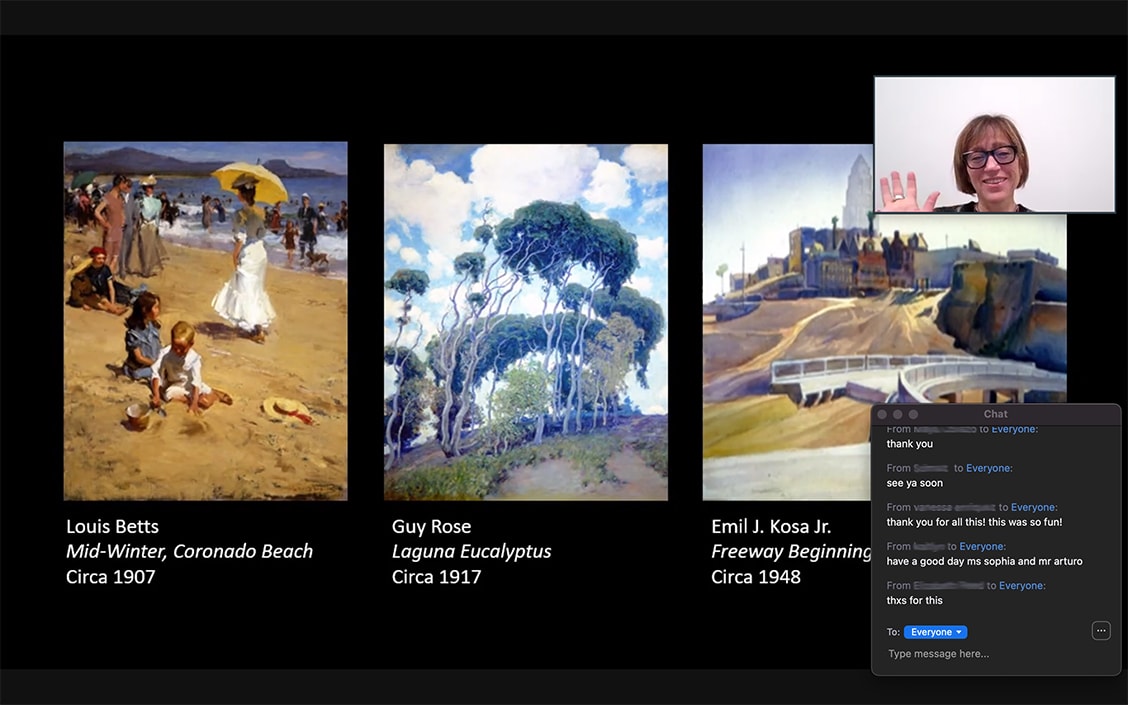Click the 'To:' label in chat

[x=893, y=632]
